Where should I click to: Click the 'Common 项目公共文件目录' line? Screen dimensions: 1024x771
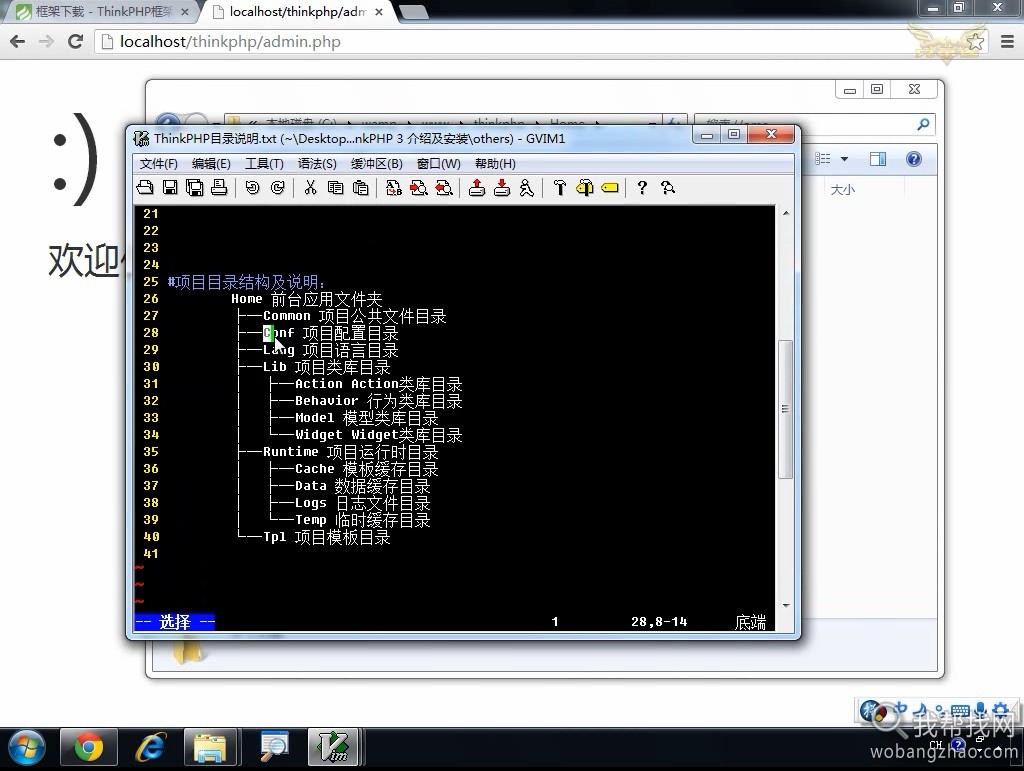coord(355,316)
